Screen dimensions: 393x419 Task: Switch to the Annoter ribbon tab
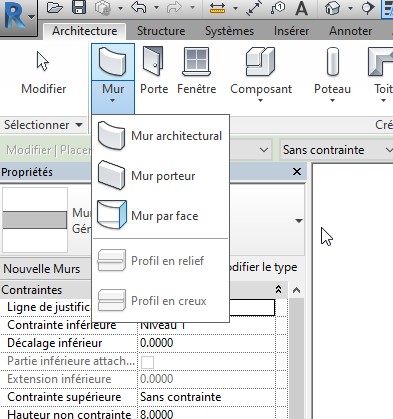(x=350, y=31)
